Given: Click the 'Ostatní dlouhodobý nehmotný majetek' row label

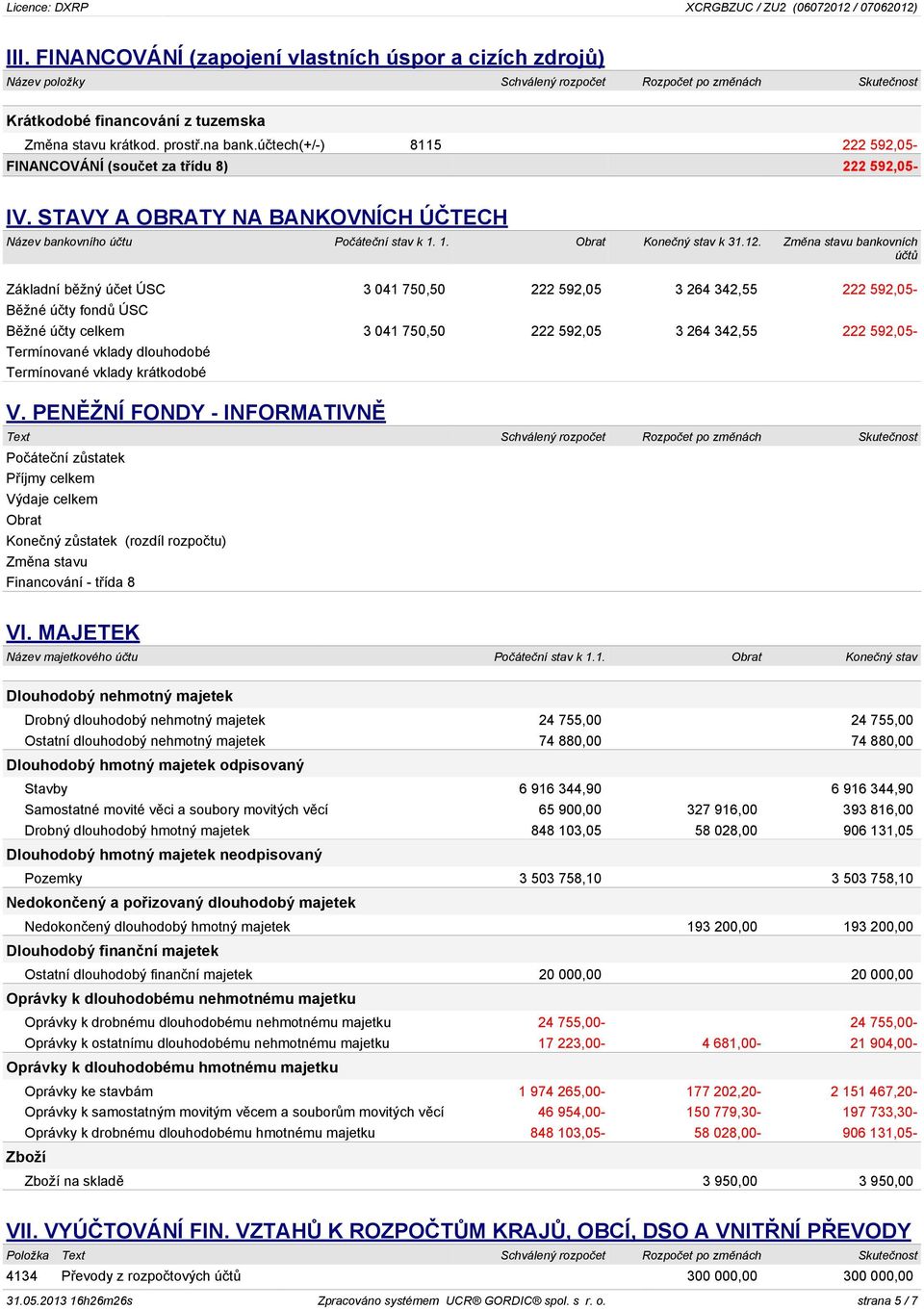Looking at the screenshot, I should point(144,741).
